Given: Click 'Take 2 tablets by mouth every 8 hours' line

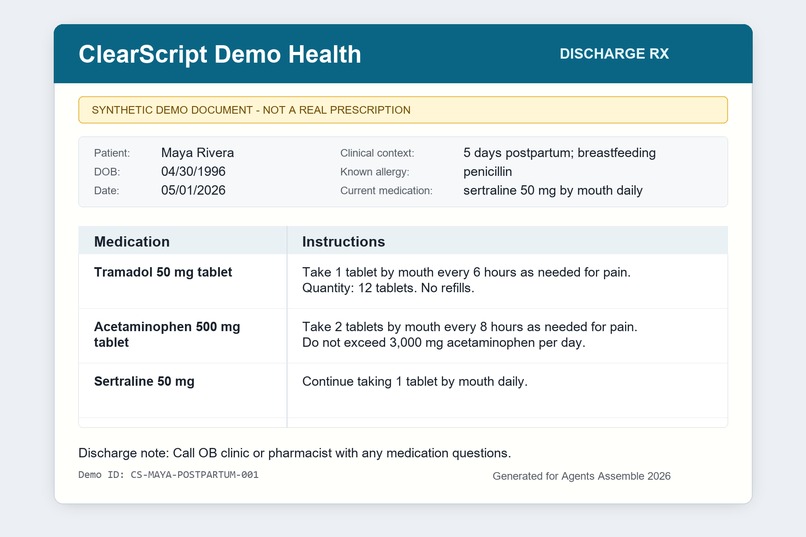Looking at the screenshot, I should click(x=469, y=327).
